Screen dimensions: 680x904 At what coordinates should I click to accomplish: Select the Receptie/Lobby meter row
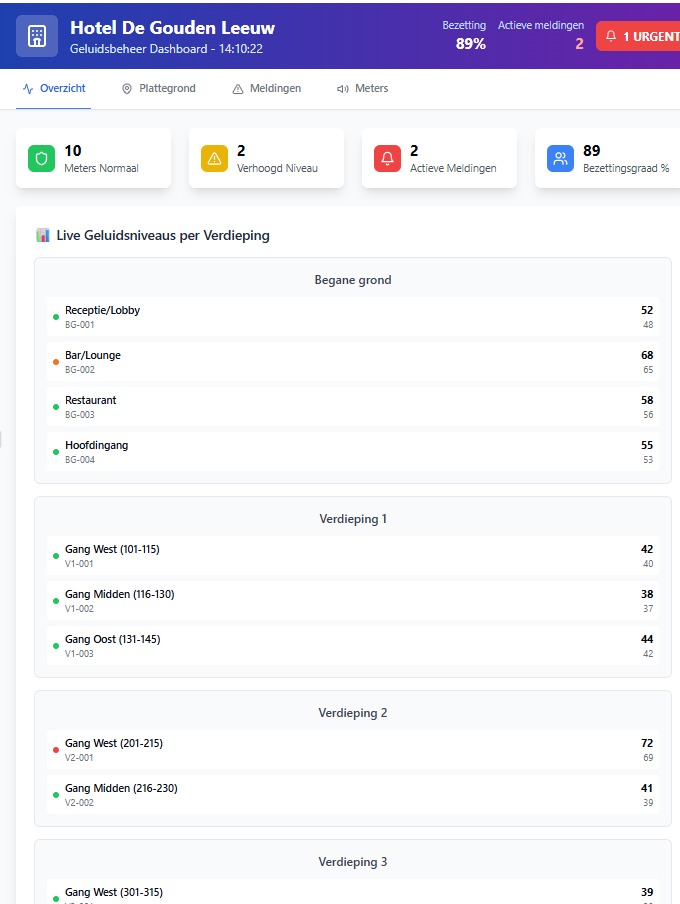(x=352, y=317)
